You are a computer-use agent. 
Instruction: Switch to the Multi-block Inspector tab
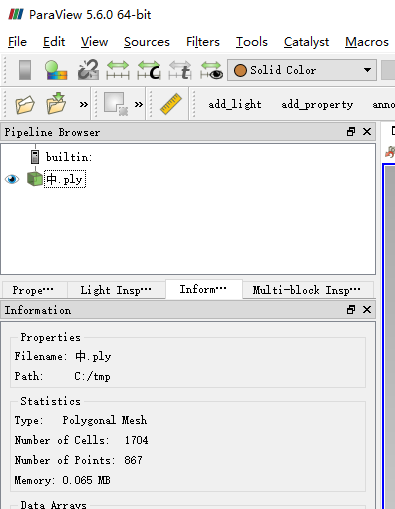point(307,290)
